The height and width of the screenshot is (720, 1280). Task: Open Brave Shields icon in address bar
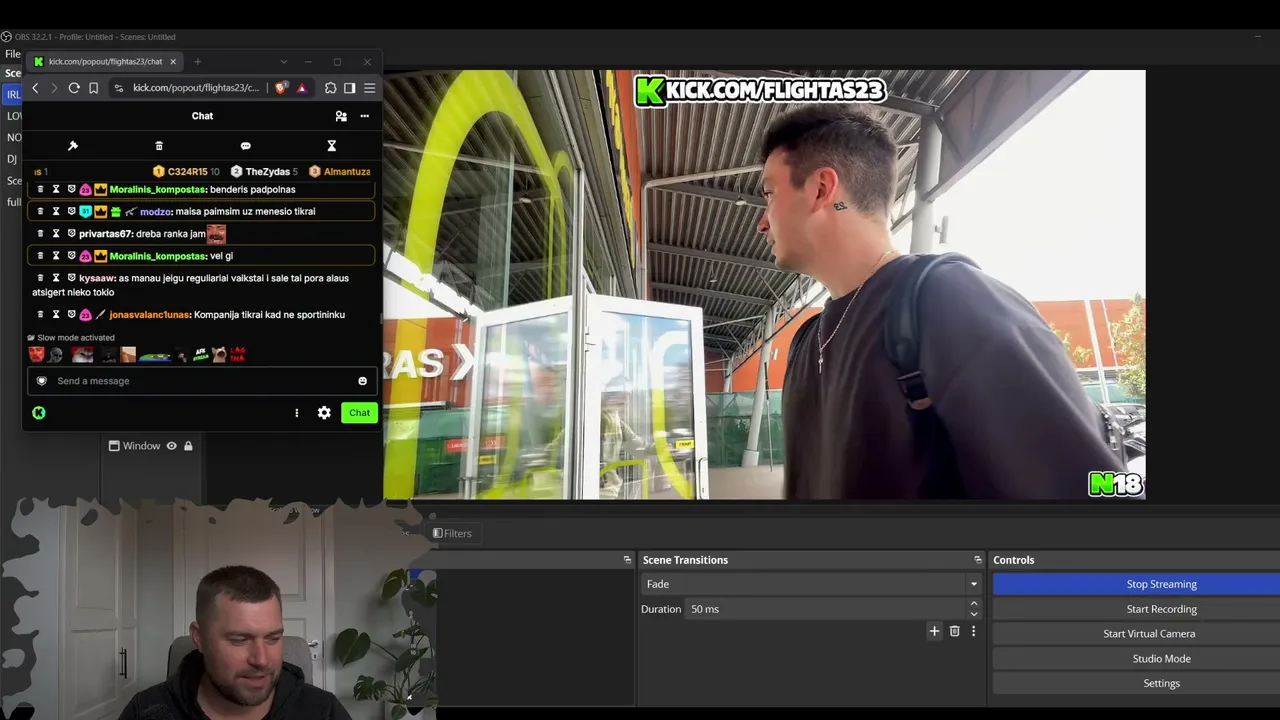tap(280, 88)
